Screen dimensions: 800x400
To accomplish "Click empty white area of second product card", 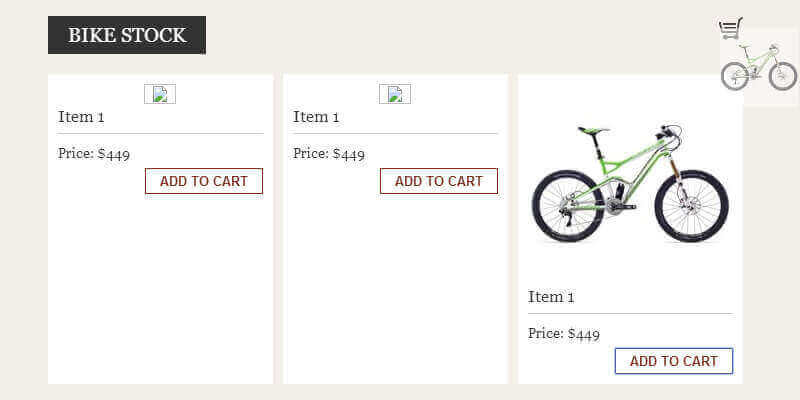I will 395,290.
